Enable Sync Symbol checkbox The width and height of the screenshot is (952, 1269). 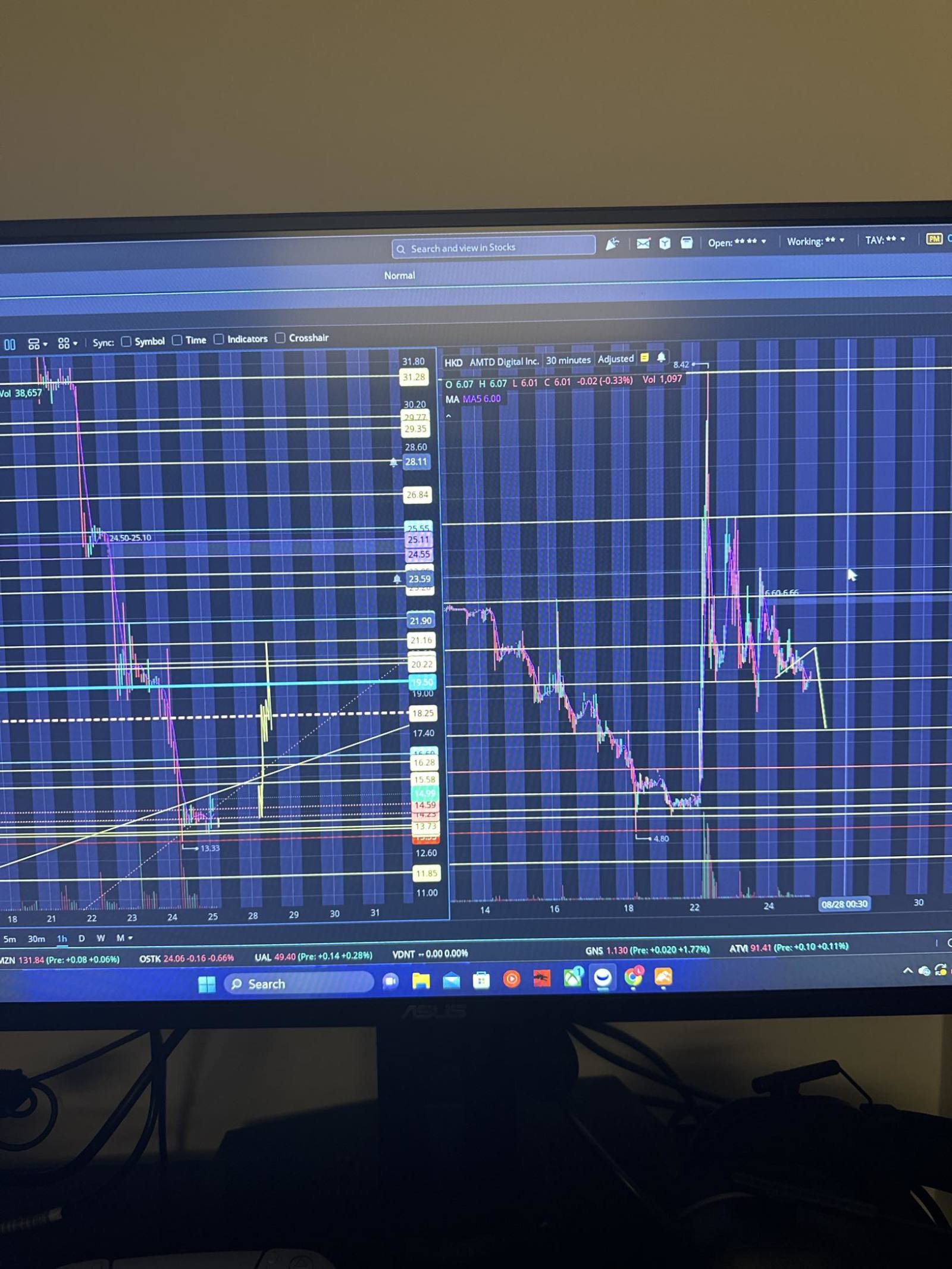click(x=126, y=341)
